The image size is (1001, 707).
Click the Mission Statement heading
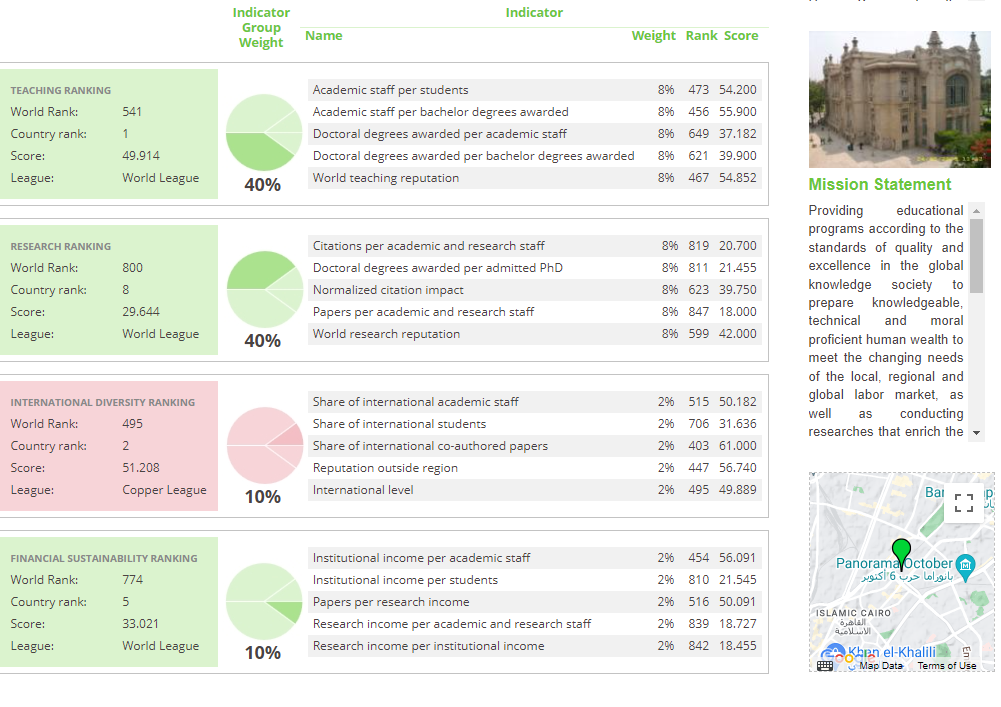[880, 184]
